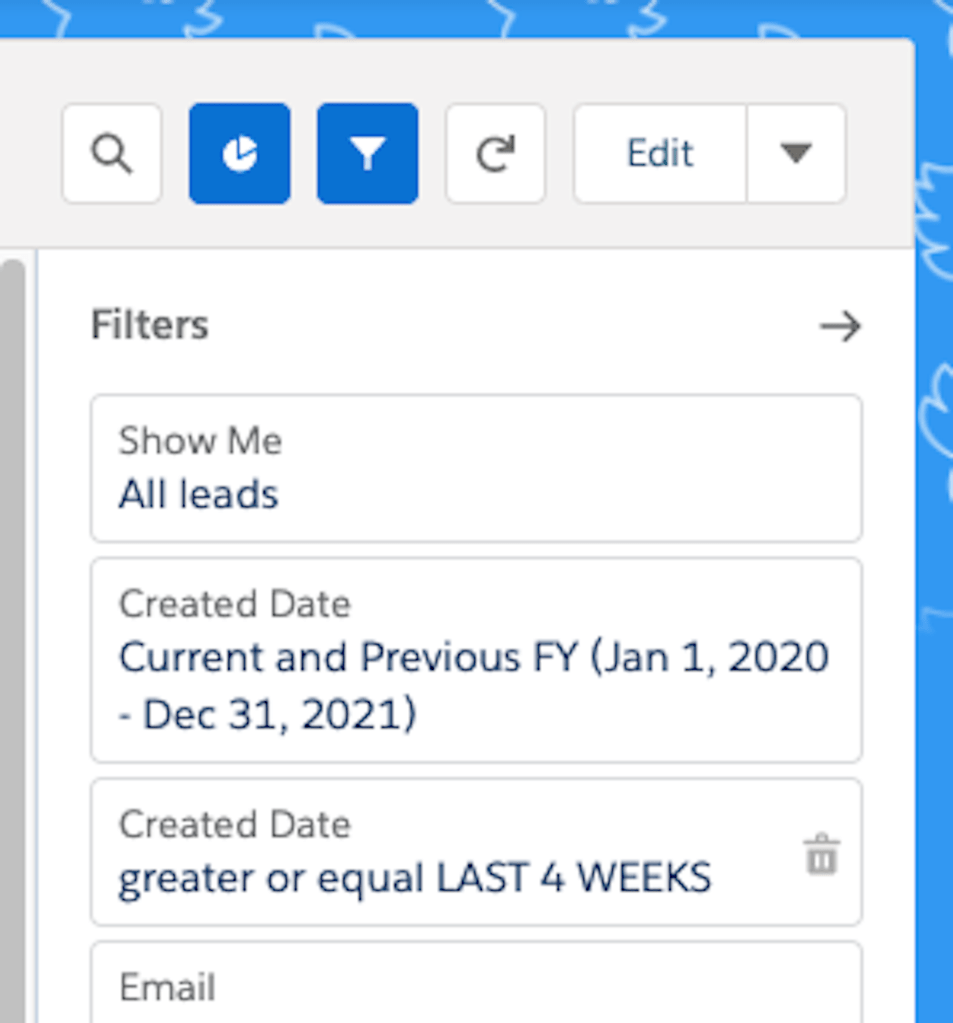Refresh the report with the circular arrow icon
This screenshot has width=953, height=1023.
495,154
